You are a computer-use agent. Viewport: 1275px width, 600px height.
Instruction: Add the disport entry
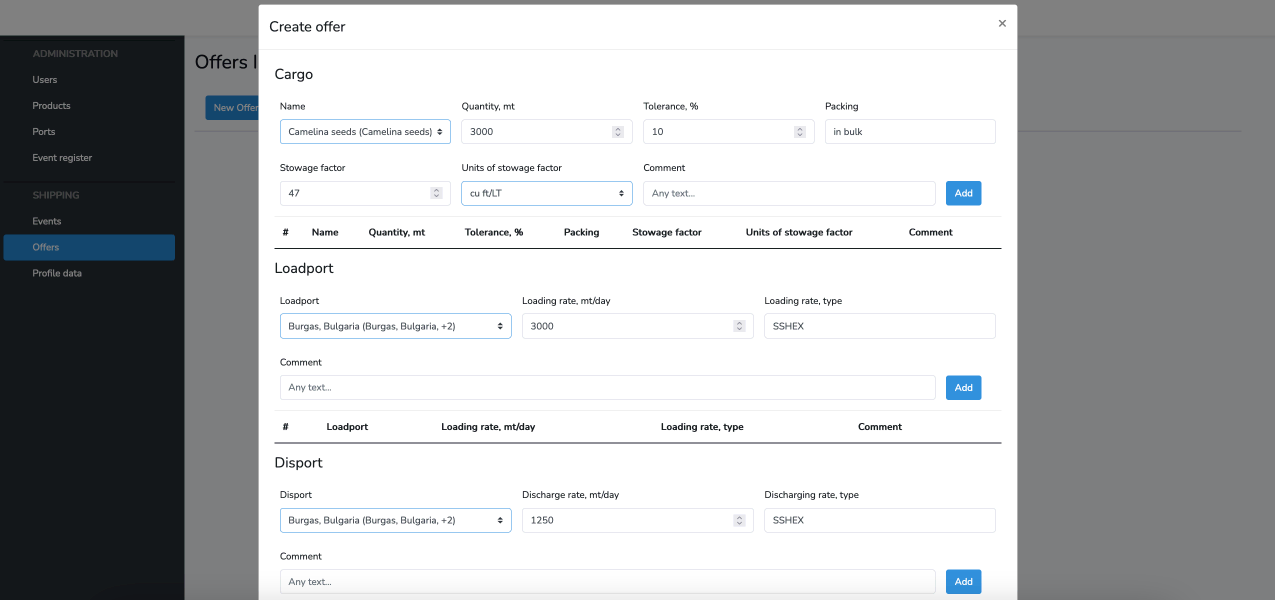[x=963, y=581]
